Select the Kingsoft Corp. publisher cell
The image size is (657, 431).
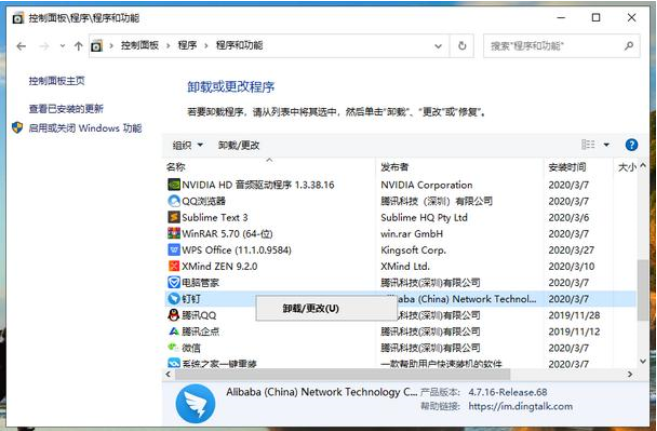pyautogui.click(x=413, y=250)
